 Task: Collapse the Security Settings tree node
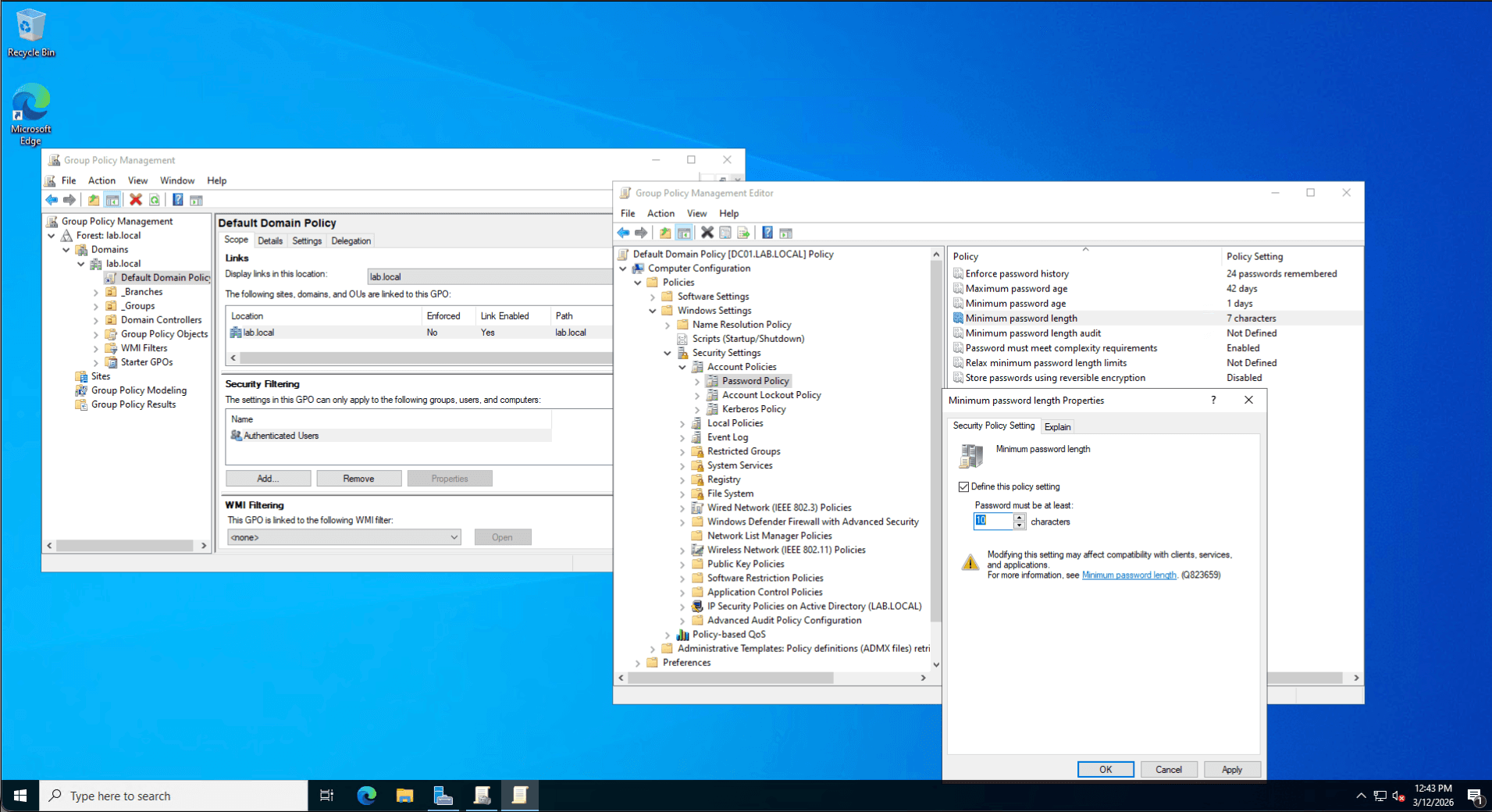pos(668,353)
